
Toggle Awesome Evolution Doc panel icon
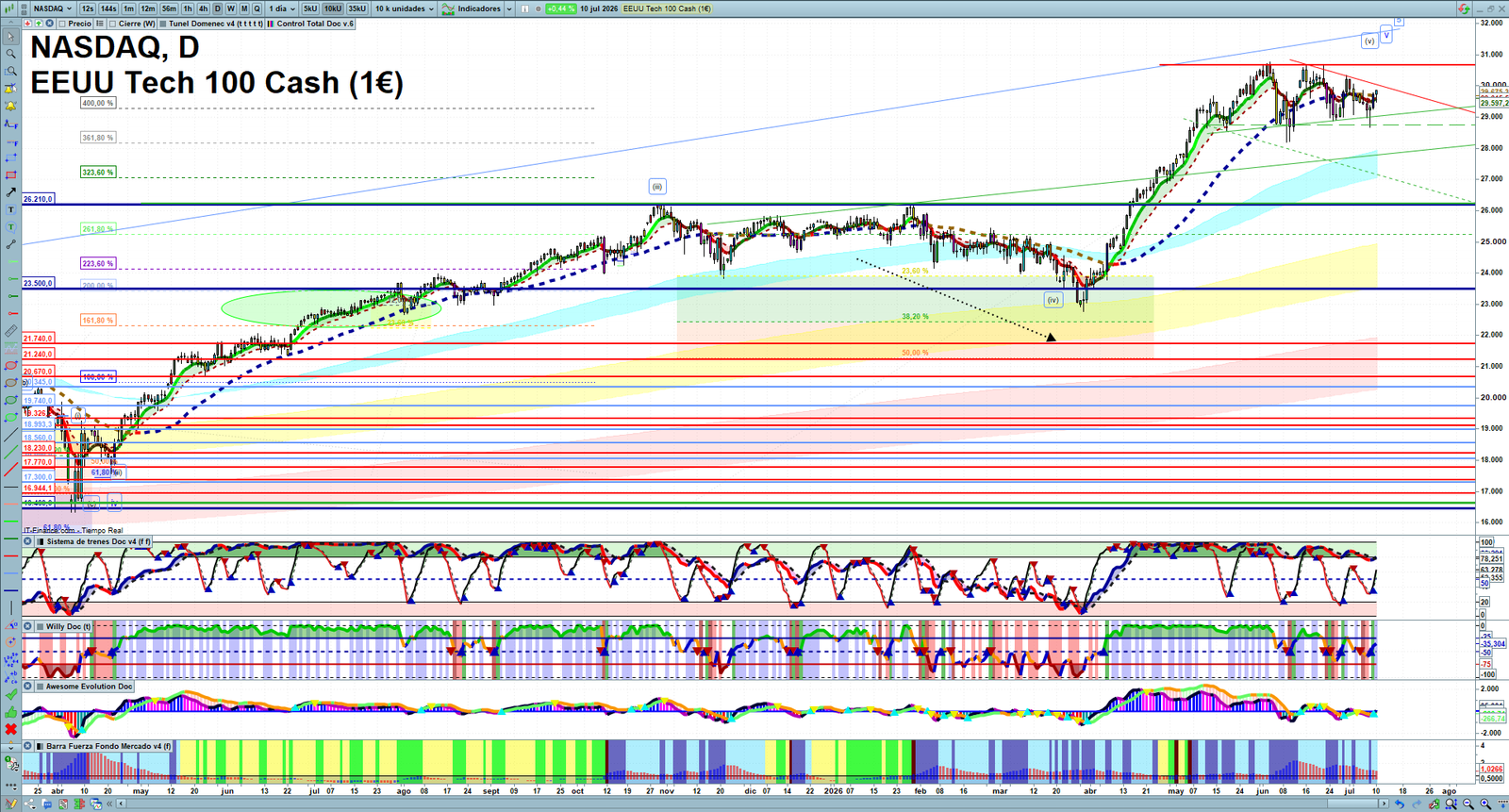(40, 687)
